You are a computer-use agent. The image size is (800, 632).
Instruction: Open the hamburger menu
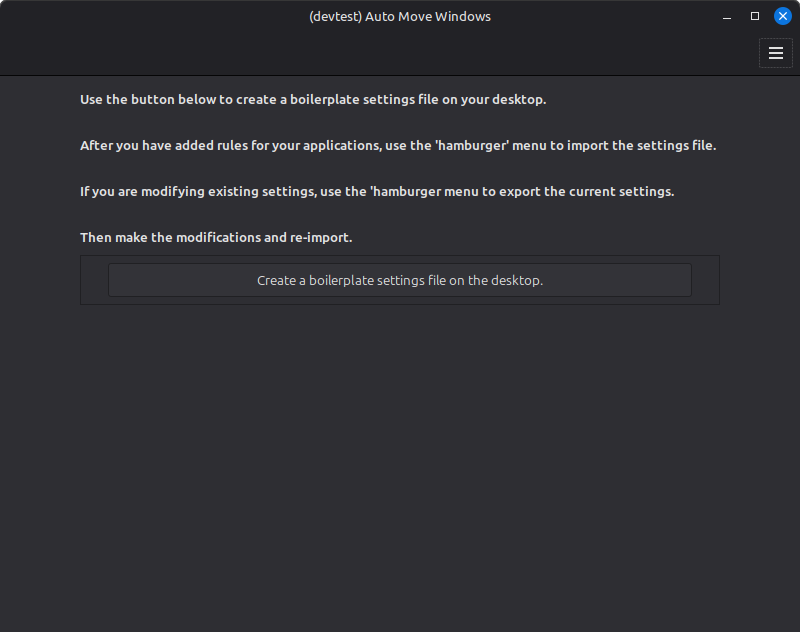[x=776, y=53]
